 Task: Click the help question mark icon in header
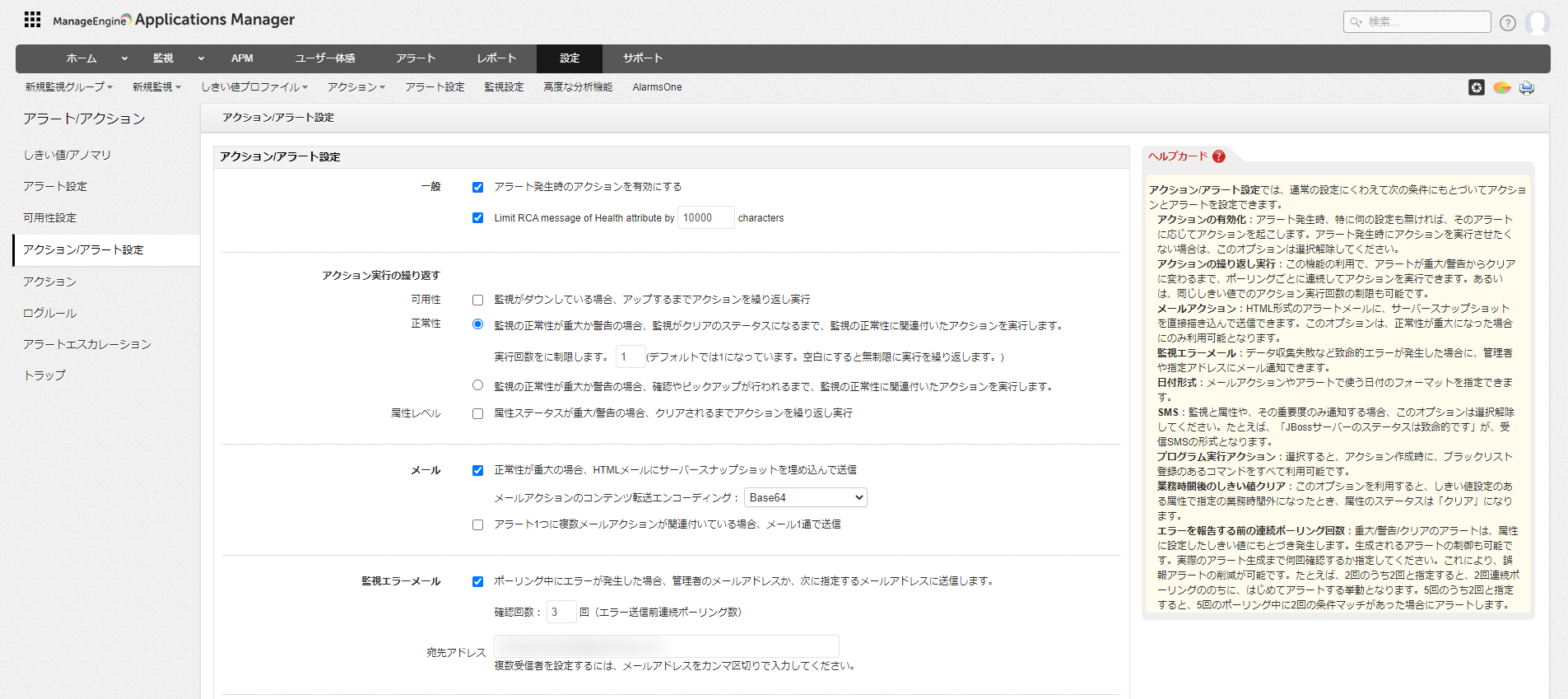click(x=1507, y=23)
